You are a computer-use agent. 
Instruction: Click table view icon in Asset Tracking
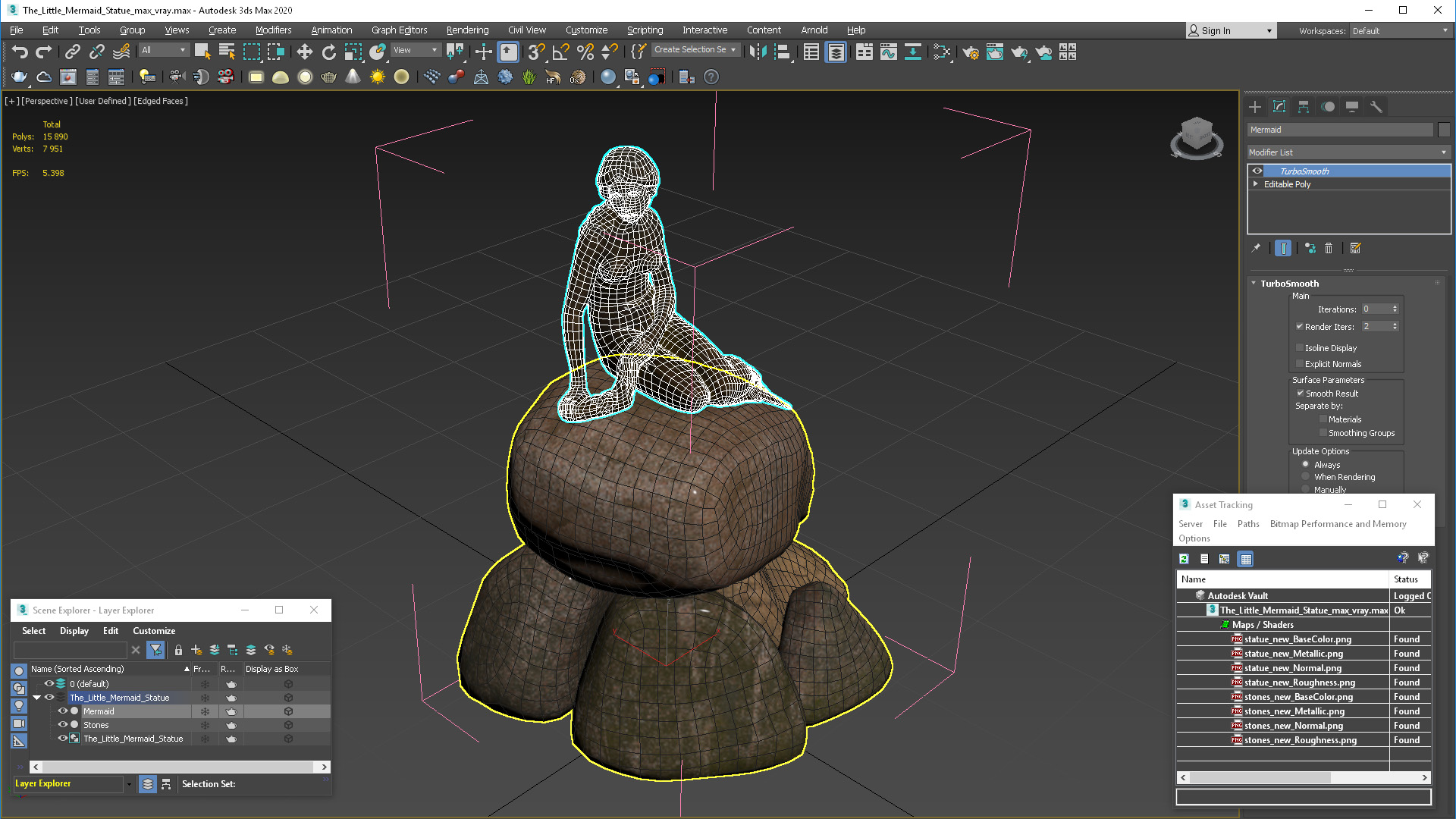pyautogui.click(x=1246, y=559)
